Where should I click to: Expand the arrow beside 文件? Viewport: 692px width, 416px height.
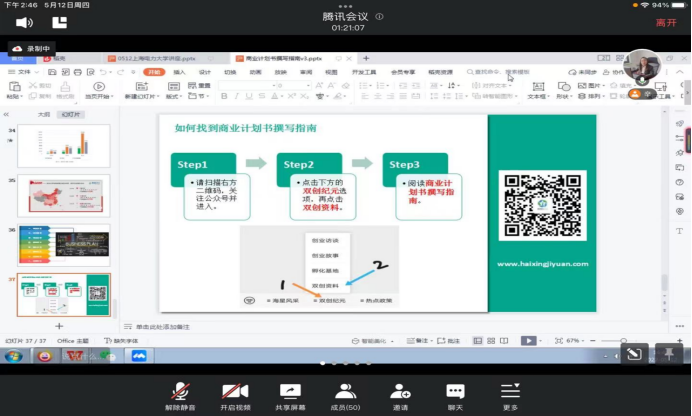pos(37,72)
